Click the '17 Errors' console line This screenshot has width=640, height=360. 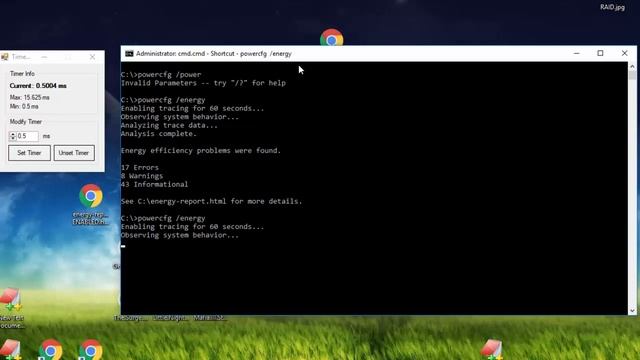(x=140, y=167)
